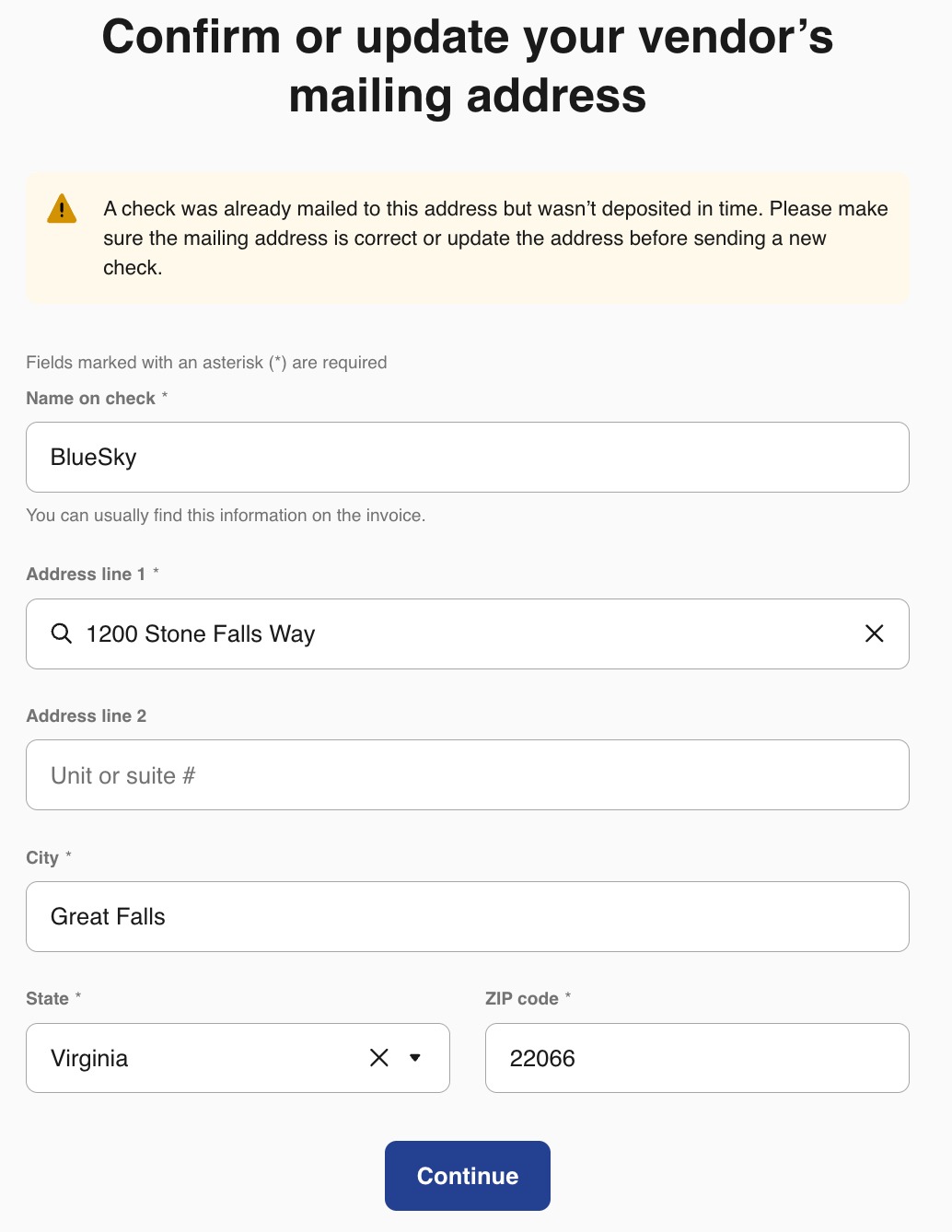Image resolution: width=952 pixels, height=1232 pixels.
Task: Focus the ZIP code field with 22066
Action: coord(697,1058)
